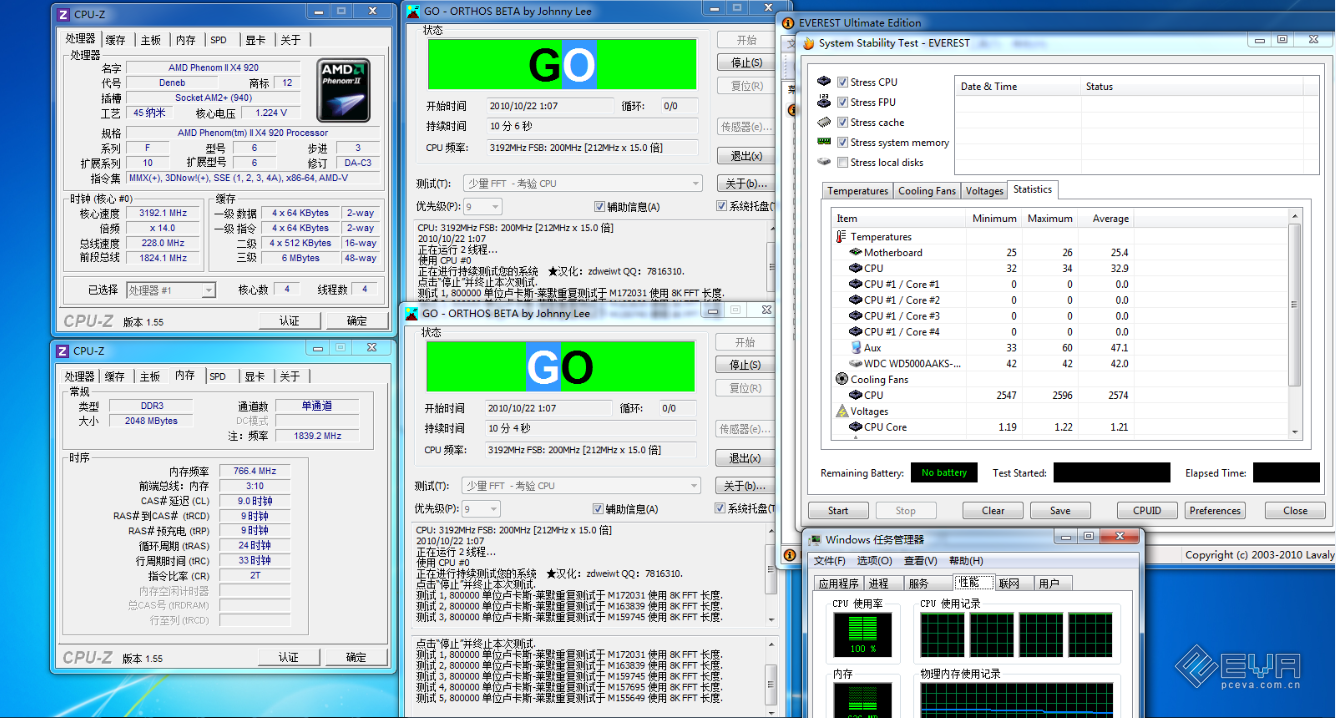1336x718 pixels.
Task: Click the flame icon of System Stability Test
Action: click(x=808, y=43)
